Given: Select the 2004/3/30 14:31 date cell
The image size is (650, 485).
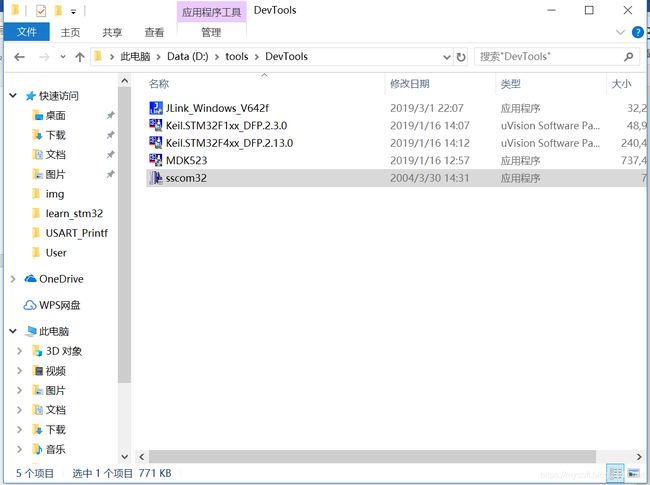Looking at the screenshot, I should click(429, 178).
